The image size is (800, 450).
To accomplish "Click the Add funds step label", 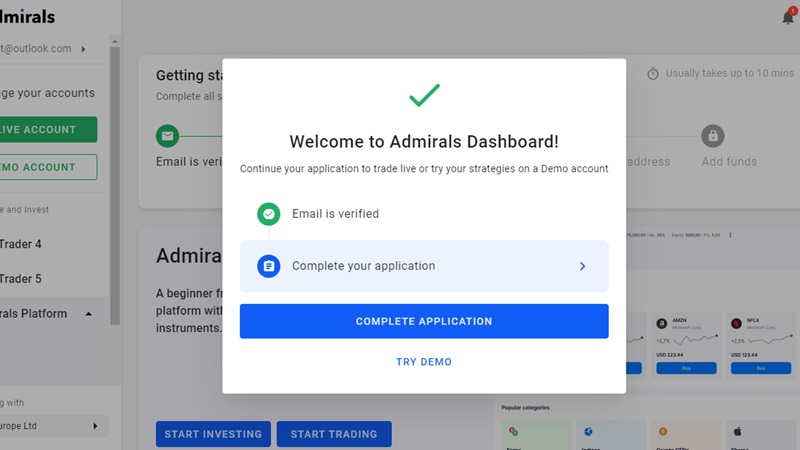I will (x=729, y=162).
